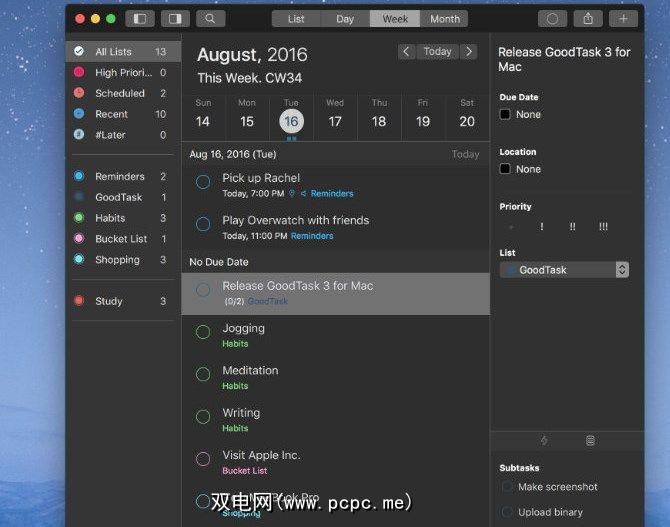Enable the Due Date checkbox
670x527 pixels.
tap(506, 115)
